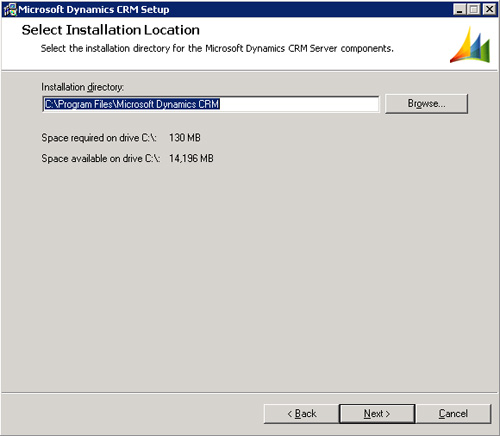Open the Browse folder dialog
The width and height of the screenshot is (500, 436).
tap(426, 104)
